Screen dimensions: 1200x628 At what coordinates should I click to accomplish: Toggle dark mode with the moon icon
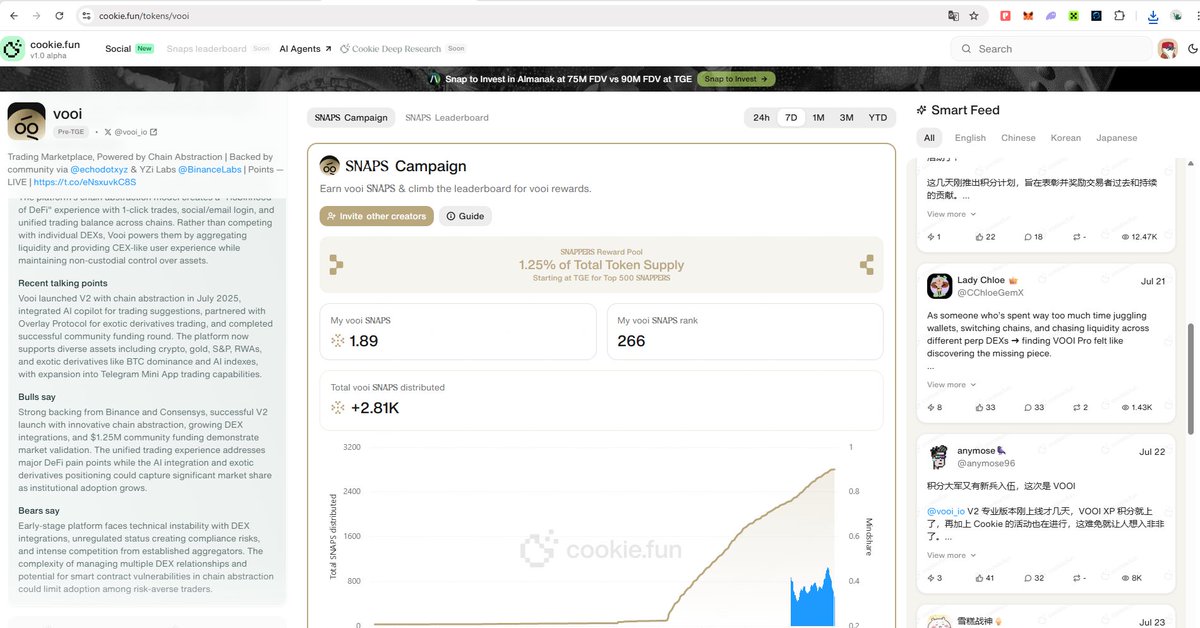[x=1191, y=49]
